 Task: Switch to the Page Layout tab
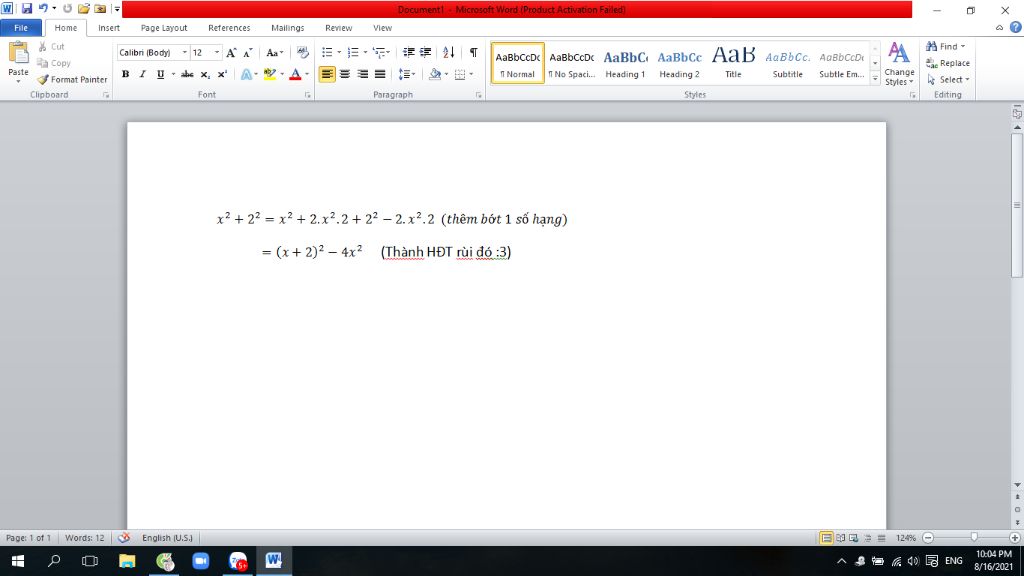tap(164, 28)
